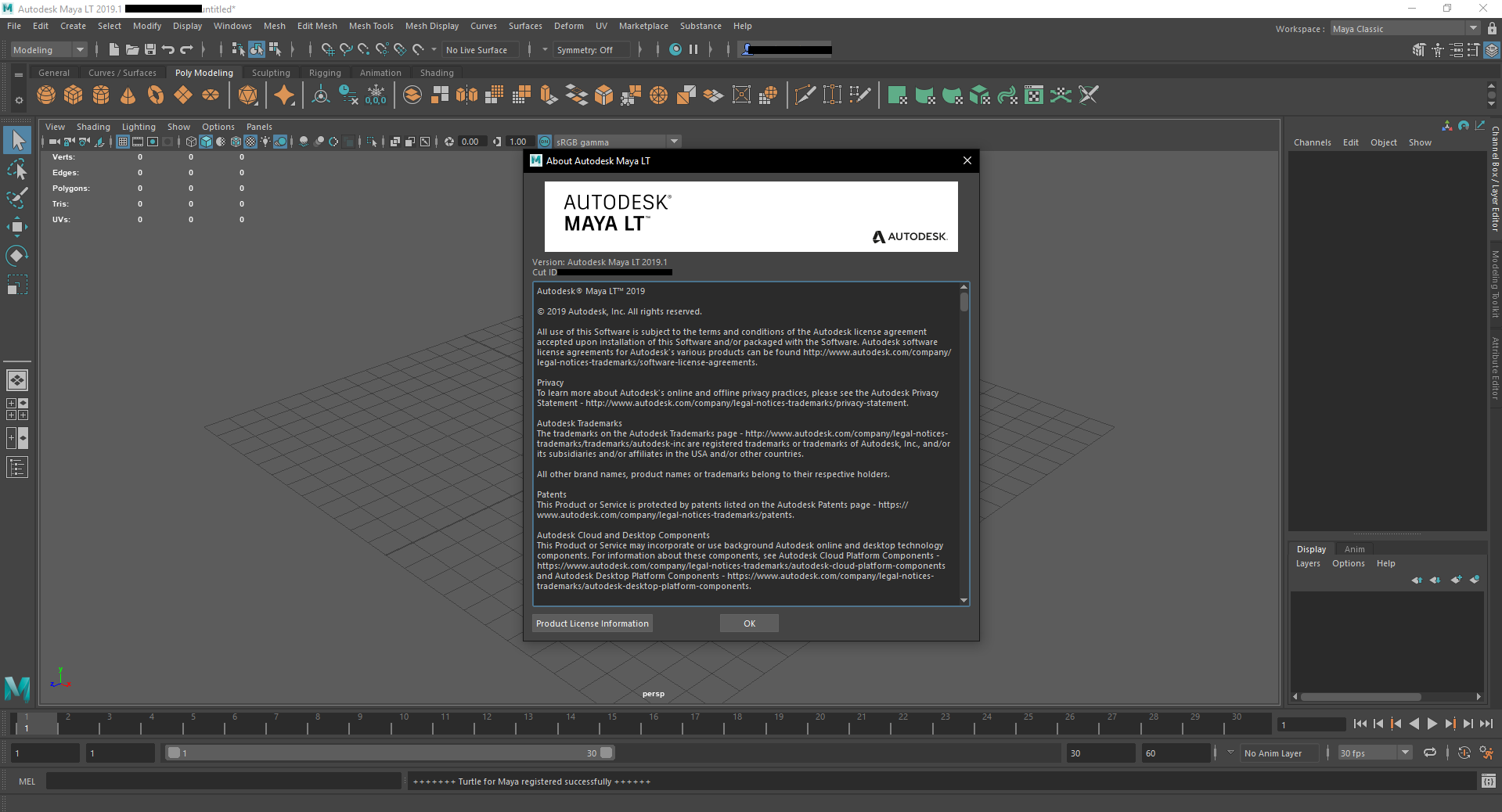The height and width of the screenshot is (812, 1502).
Task: Select the Multi-Cut tool icon
Action: click(805, 95)
